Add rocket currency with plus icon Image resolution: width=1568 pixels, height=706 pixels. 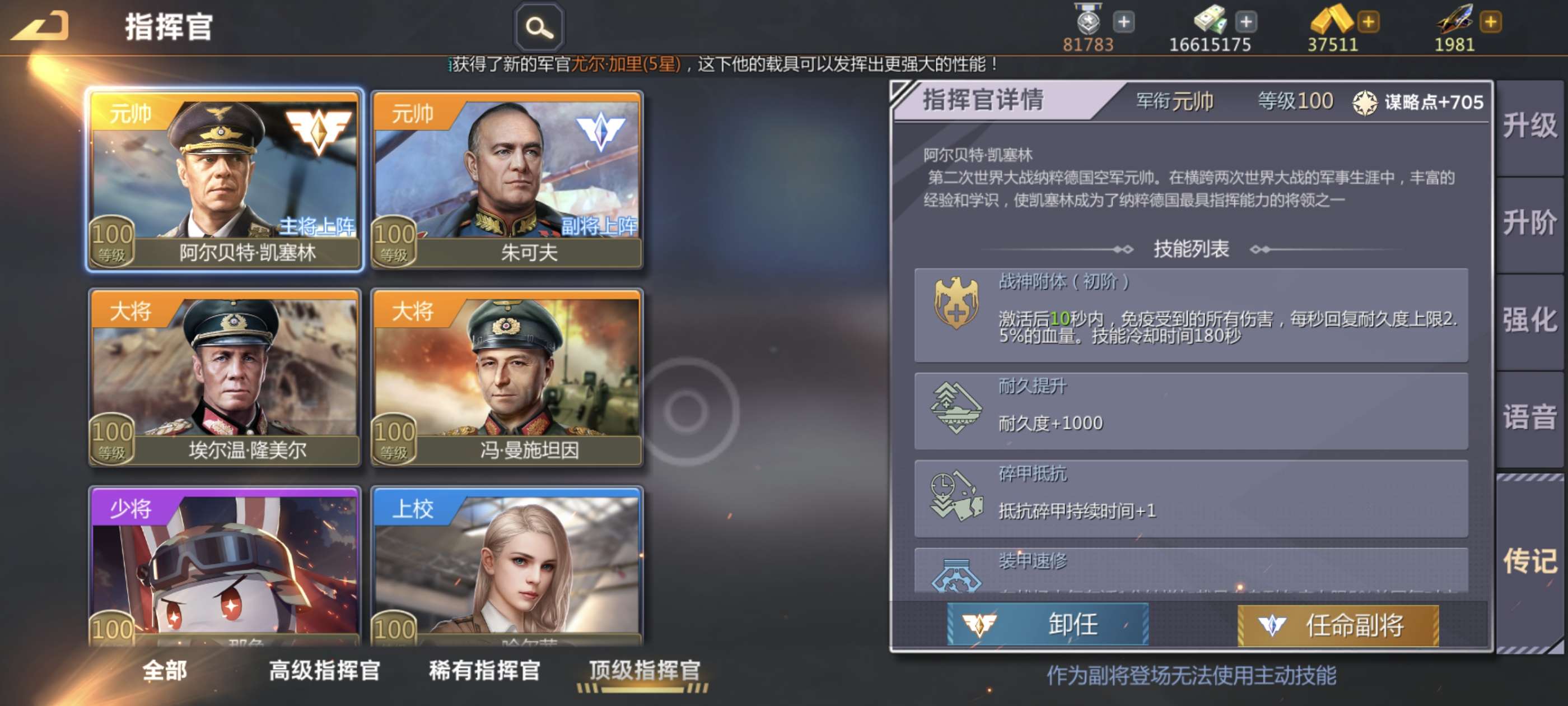(1491, 22)
